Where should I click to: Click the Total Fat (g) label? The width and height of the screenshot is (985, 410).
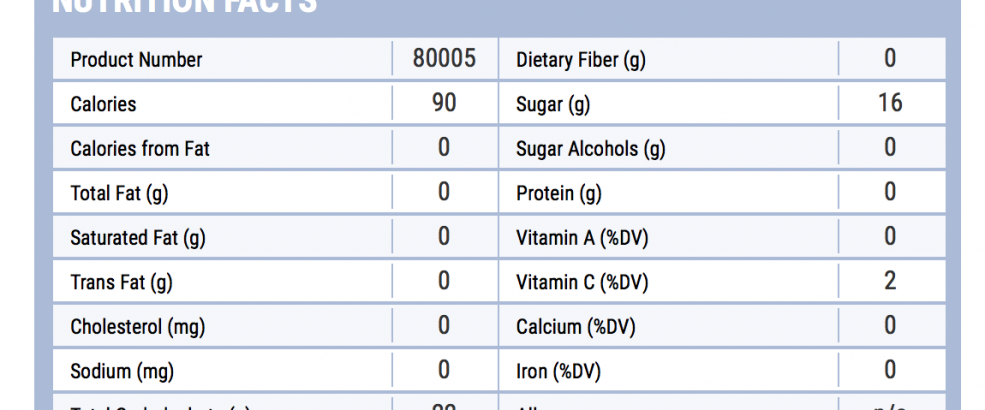click(112, 194)
